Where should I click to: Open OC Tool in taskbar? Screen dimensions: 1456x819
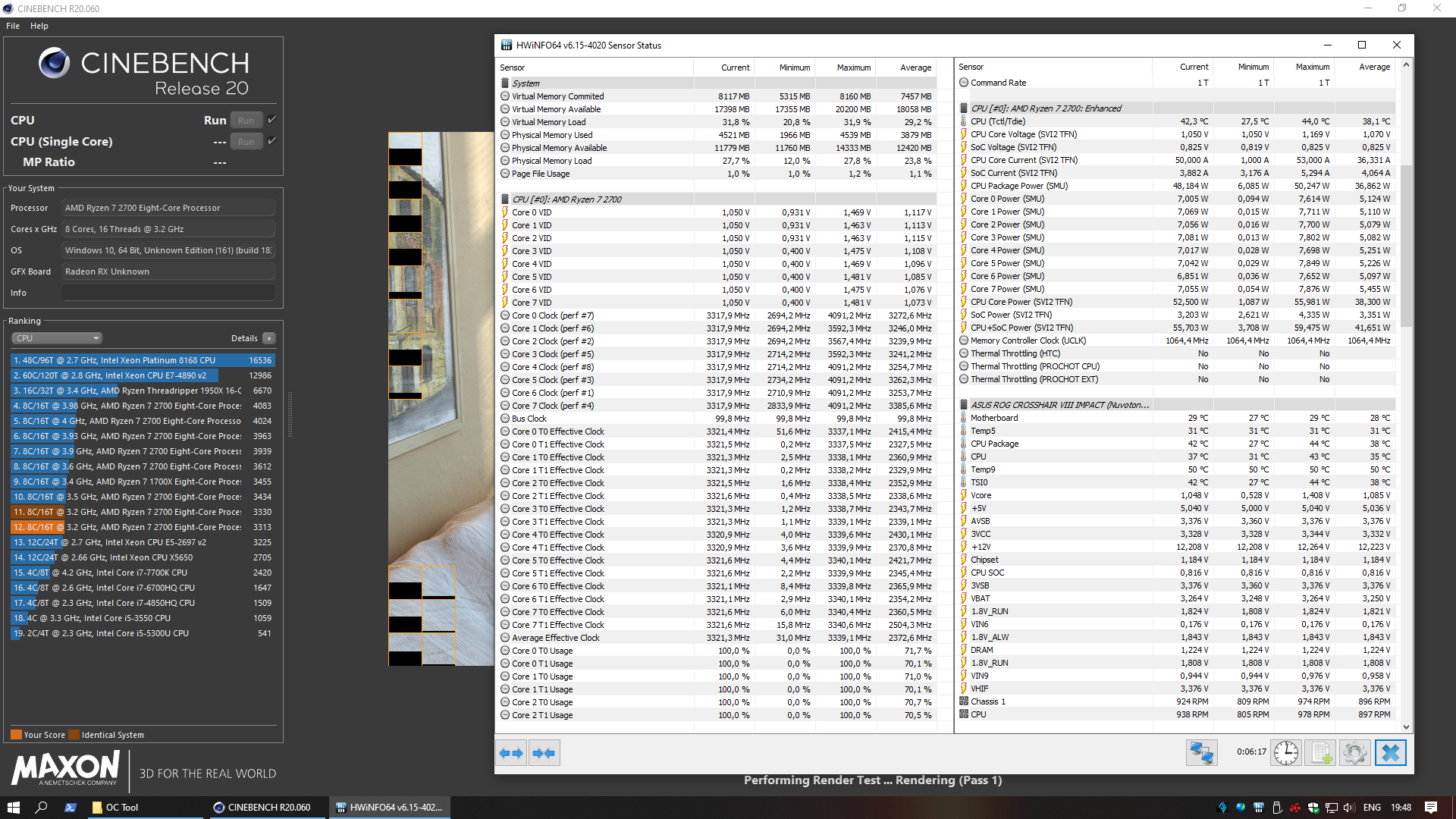pos(115,808)
